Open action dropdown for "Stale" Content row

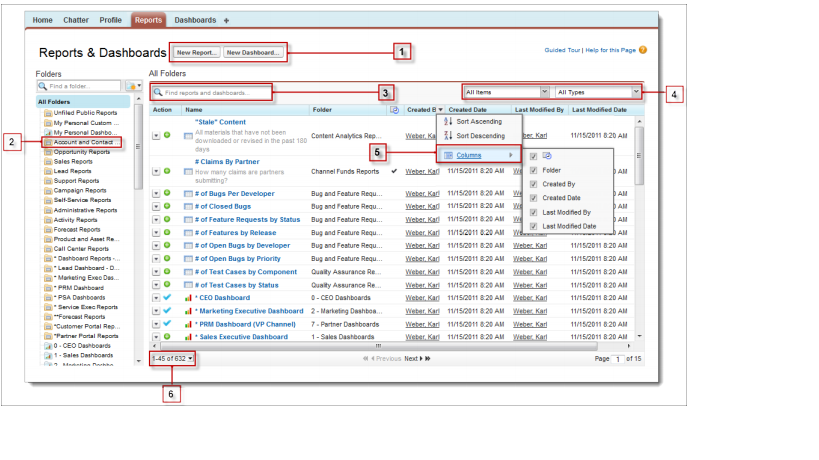156,136
